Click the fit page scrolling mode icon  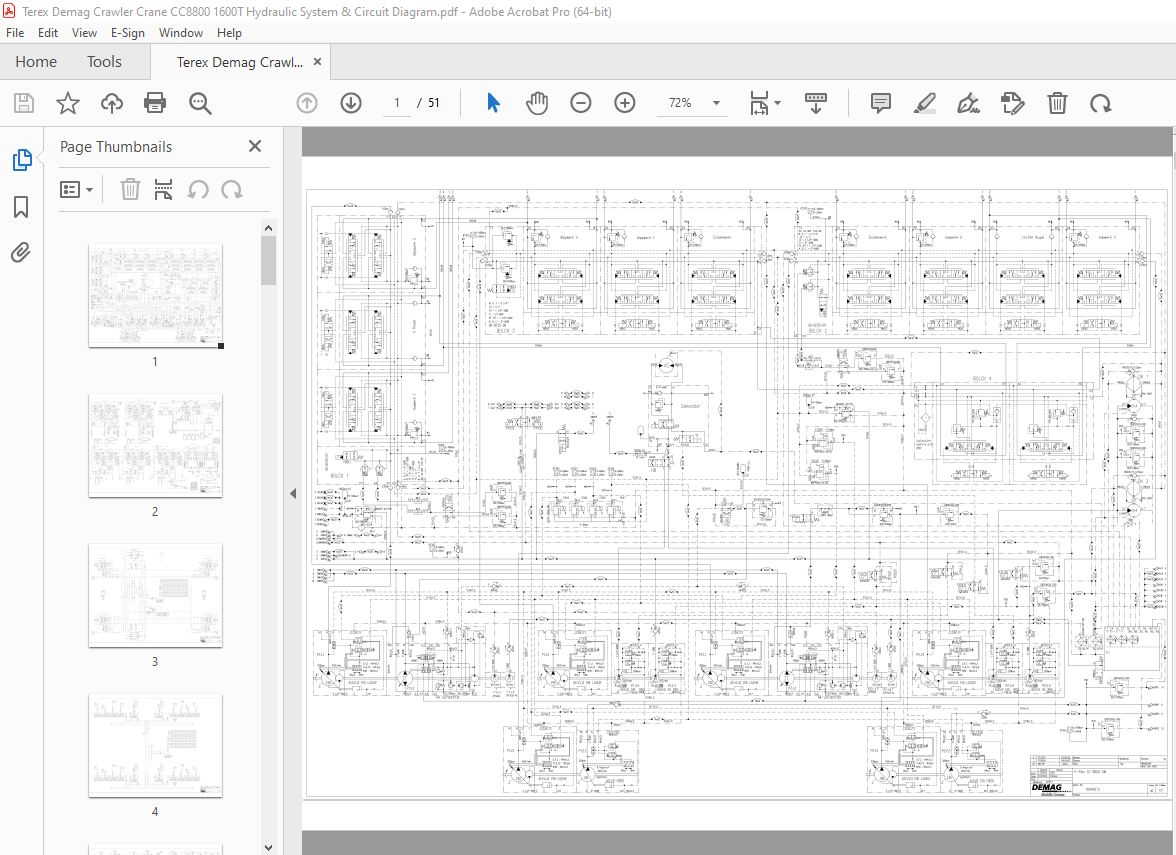759,103
